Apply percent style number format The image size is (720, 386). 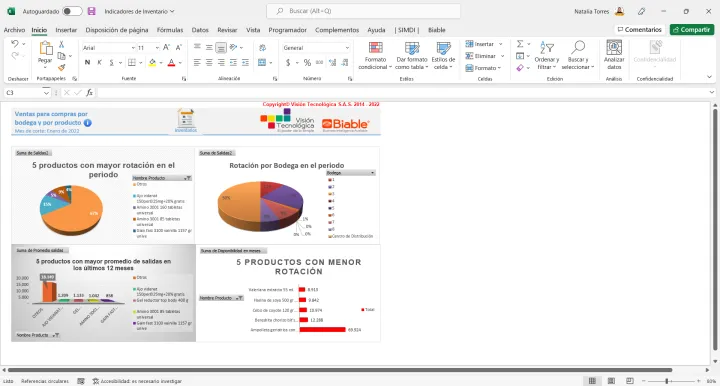[x=307, y=62]
